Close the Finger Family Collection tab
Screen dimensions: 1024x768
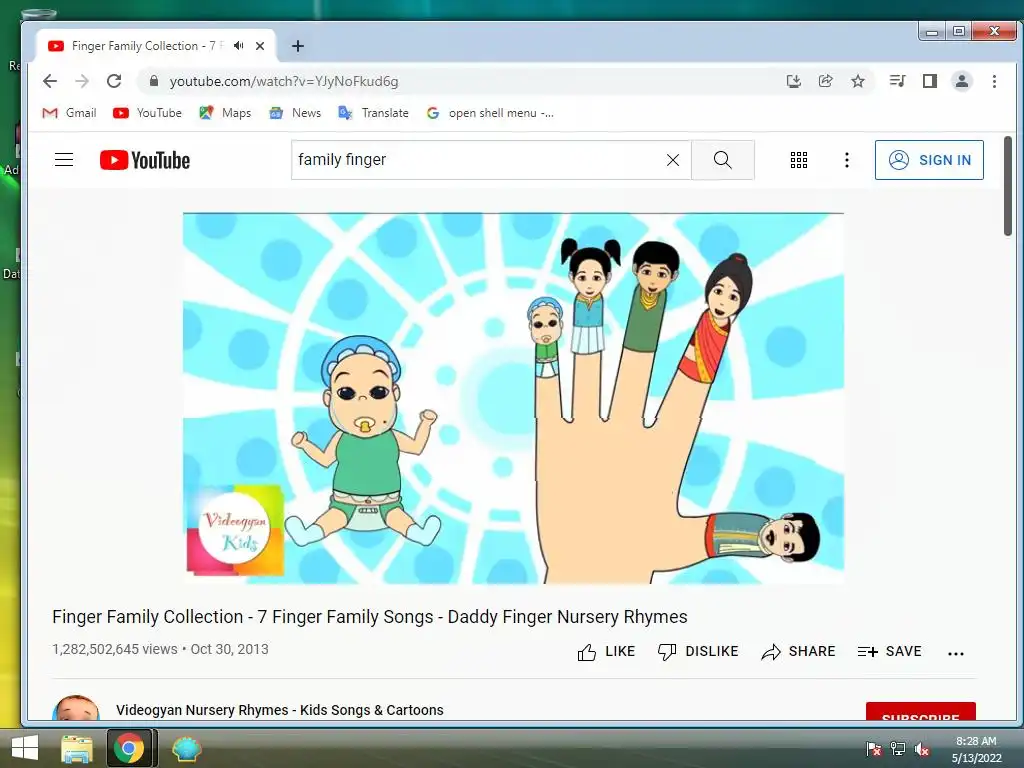260,46
